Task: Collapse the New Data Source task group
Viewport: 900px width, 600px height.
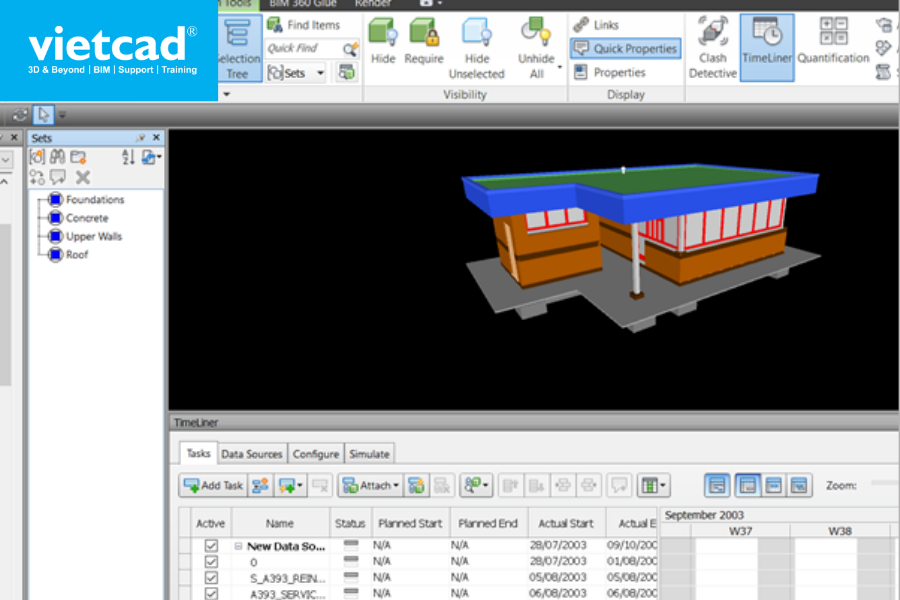Action: pyautogui.click(x=238, y=546)
